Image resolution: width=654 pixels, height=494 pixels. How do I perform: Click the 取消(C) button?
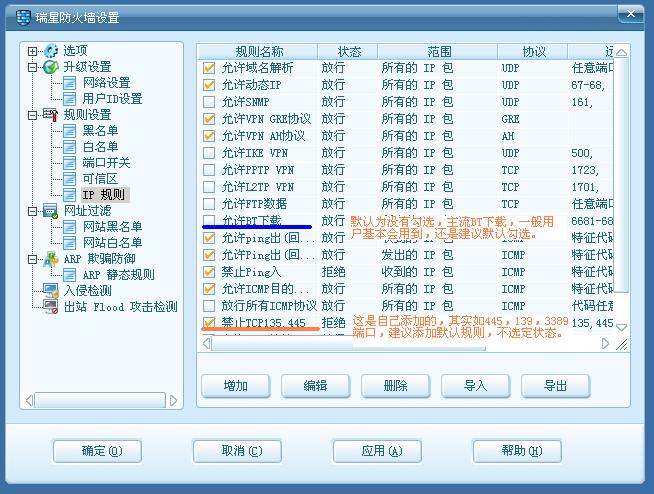tap(237, 451)
